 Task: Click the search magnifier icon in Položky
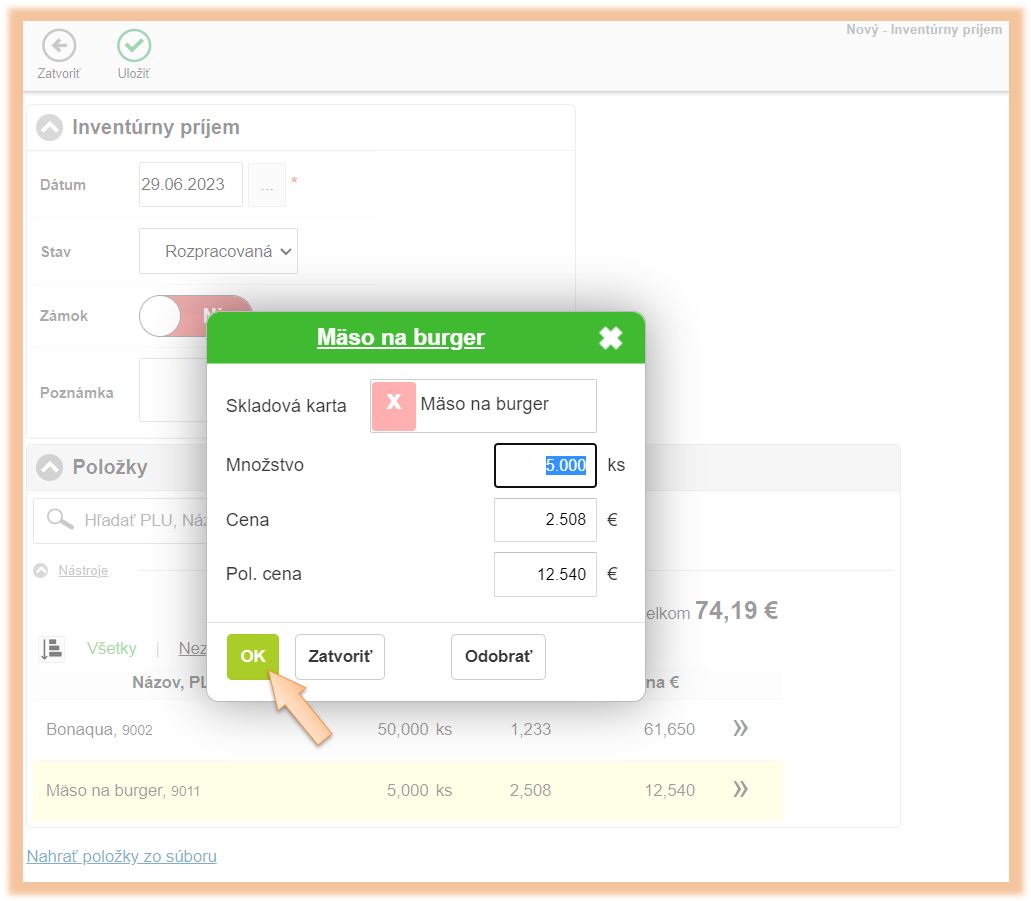(60, 519)
